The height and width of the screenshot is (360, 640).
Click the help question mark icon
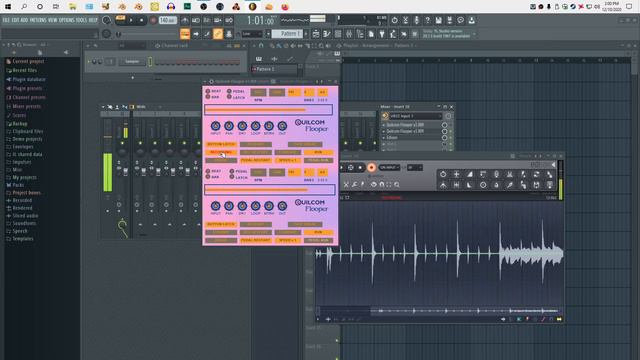tap(427, 20)
